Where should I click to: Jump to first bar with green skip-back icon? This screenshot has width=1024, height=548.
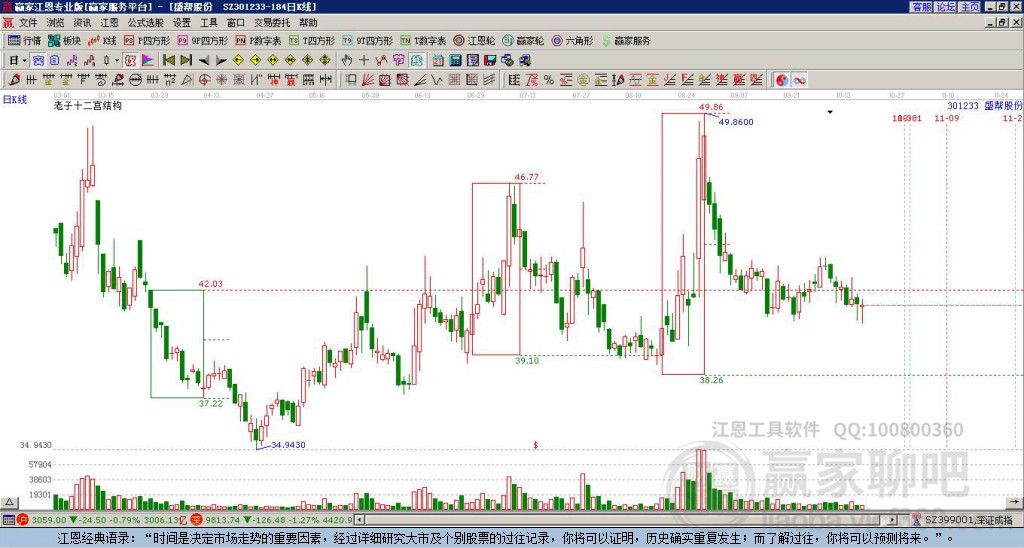pos(168,61)
